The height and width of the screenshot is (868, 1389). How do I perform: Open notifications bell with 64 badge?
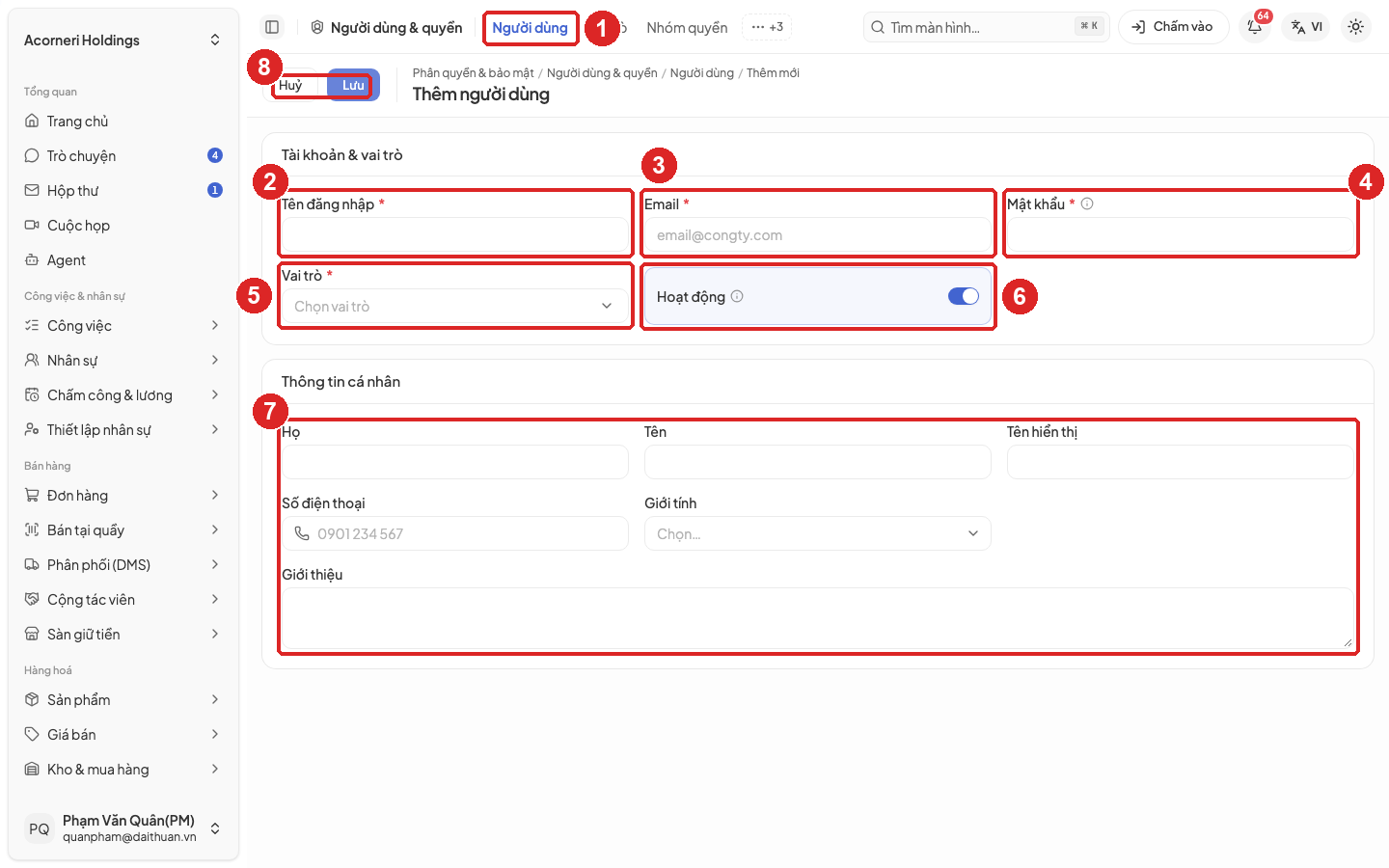[x=1255, y=27]
